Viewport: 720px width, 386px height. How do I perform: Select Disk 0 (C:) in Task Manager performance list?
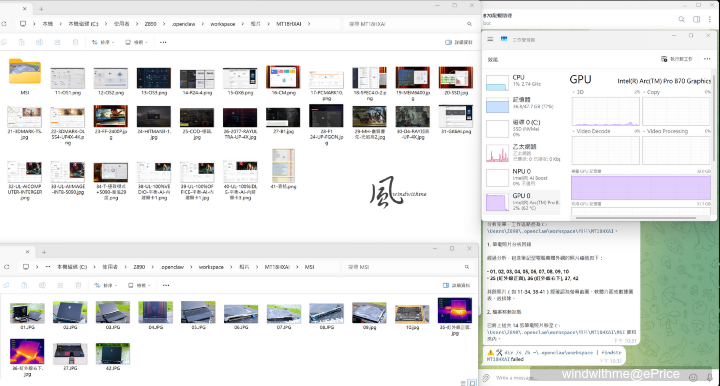[523, 128]
